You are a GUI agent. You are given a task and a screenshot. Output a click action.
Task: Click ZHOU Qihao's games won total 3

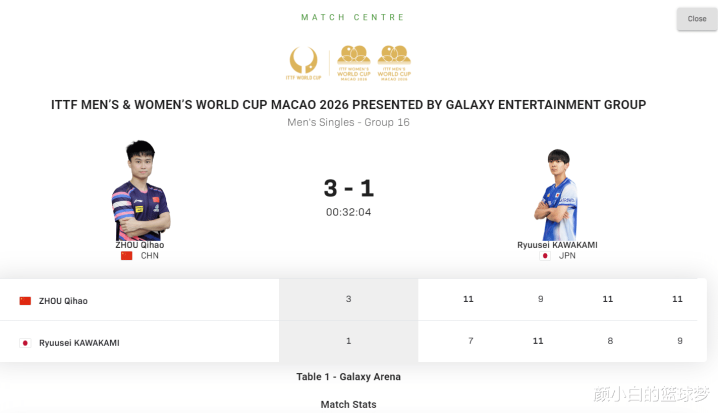[x=348, y=299]
